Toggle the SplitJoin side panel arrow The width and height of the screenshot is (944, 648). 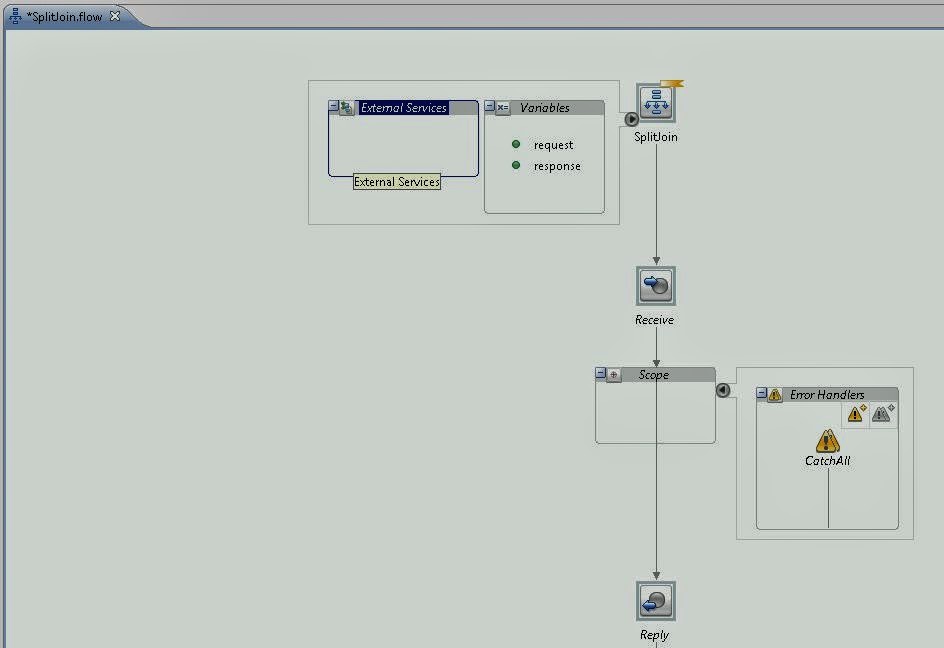[x=631, y=119]
